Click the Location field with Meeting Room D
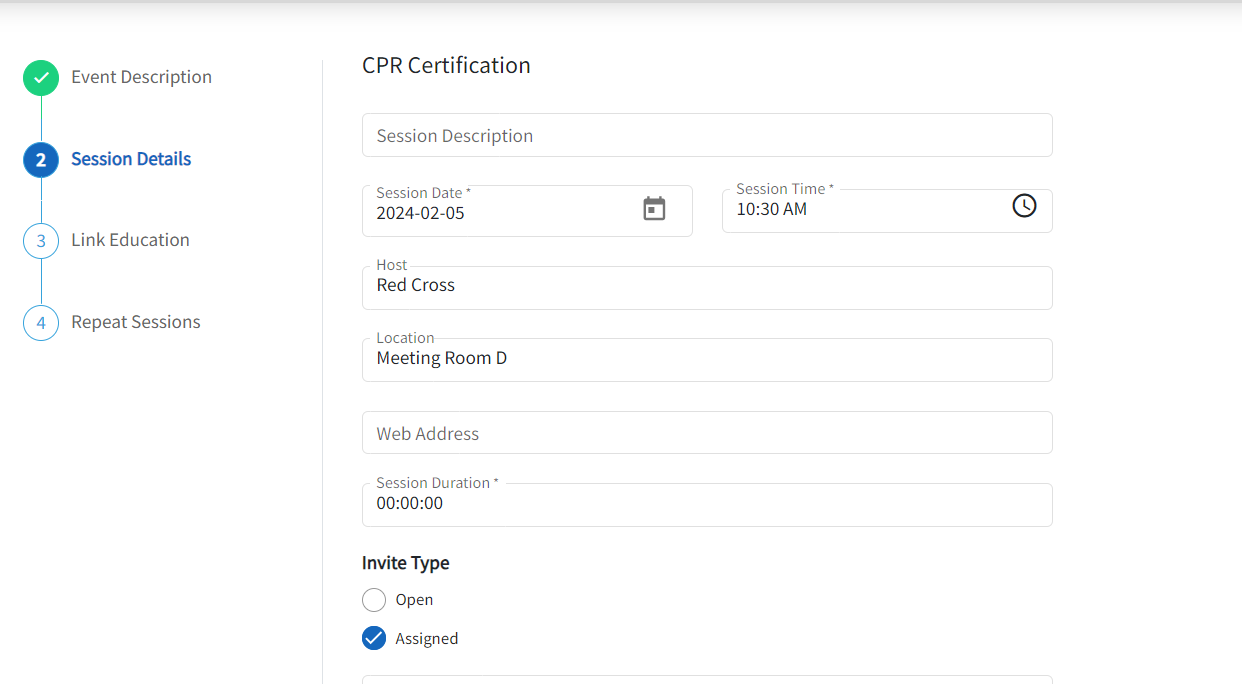 pos(706,359)
